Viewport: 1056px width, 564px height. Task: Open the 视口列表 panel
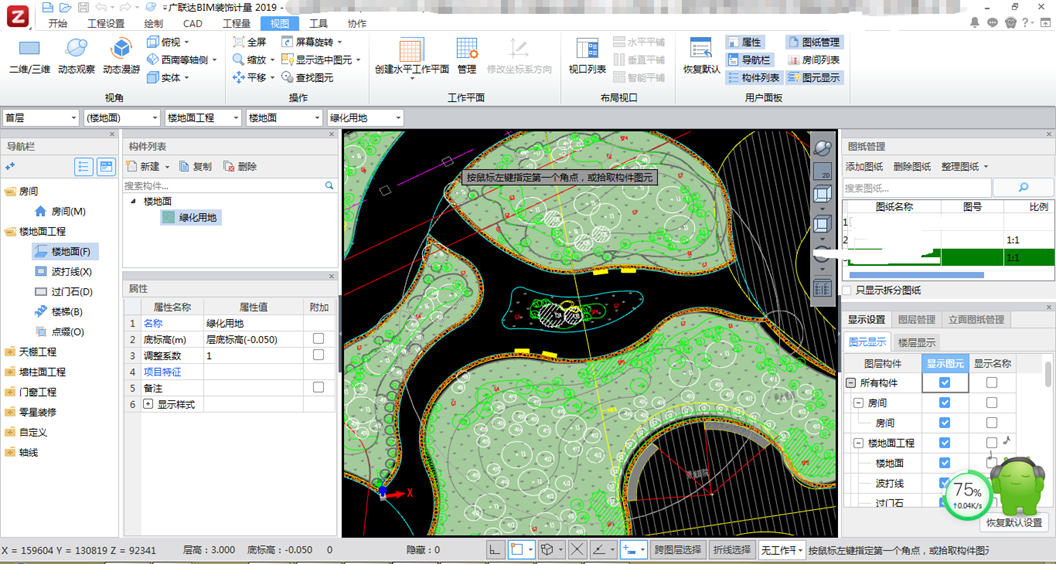click(587, 57)
